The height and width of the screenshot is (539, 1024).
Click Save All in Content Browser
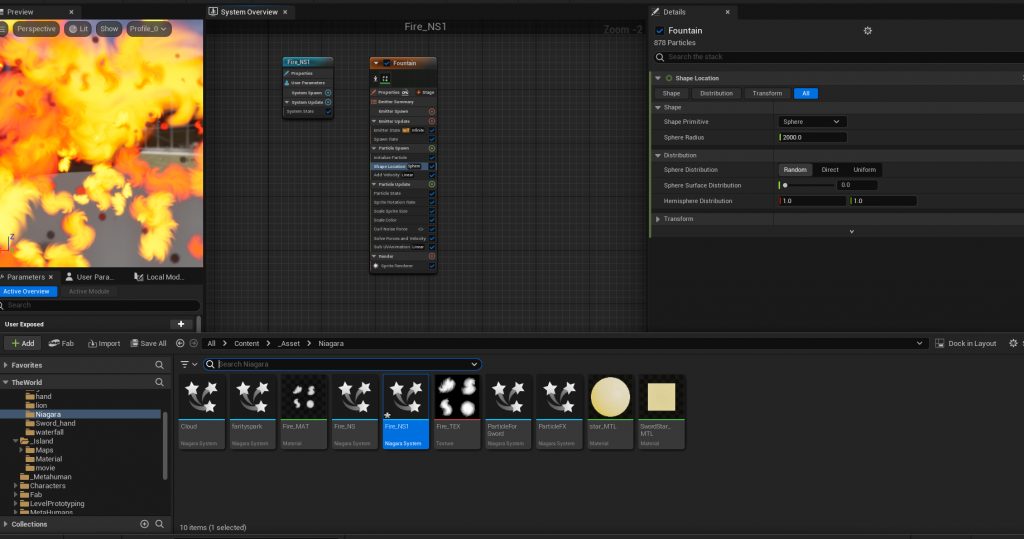[x=147, y=343]
